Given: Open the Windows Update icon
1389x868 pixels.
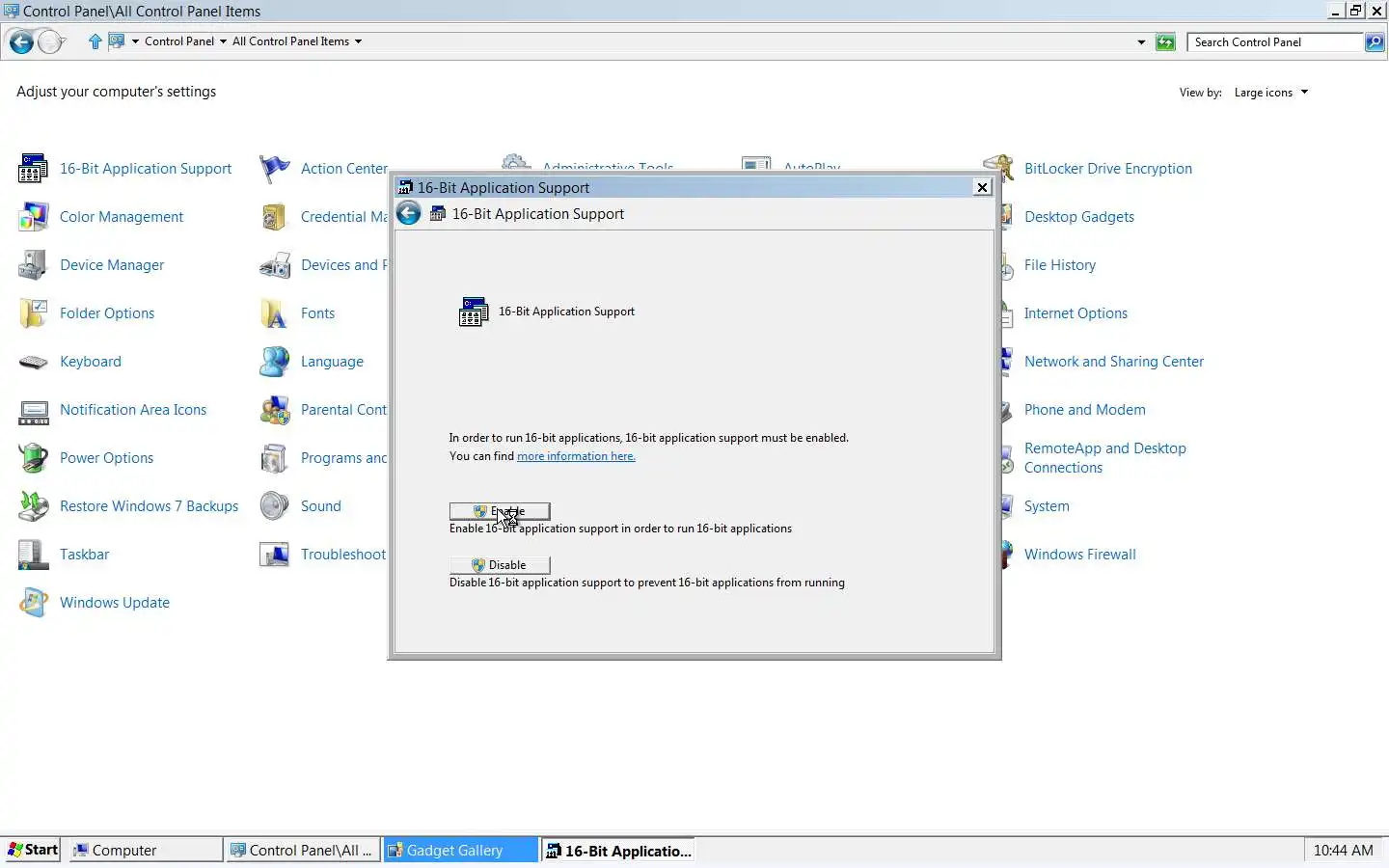Looking at the screenshot, I should tap(33, 603).
